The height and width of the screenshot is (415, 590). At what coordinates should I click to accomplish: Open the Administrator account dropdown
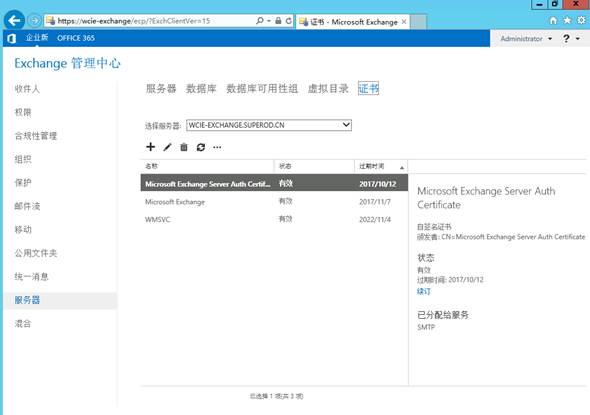526,38
